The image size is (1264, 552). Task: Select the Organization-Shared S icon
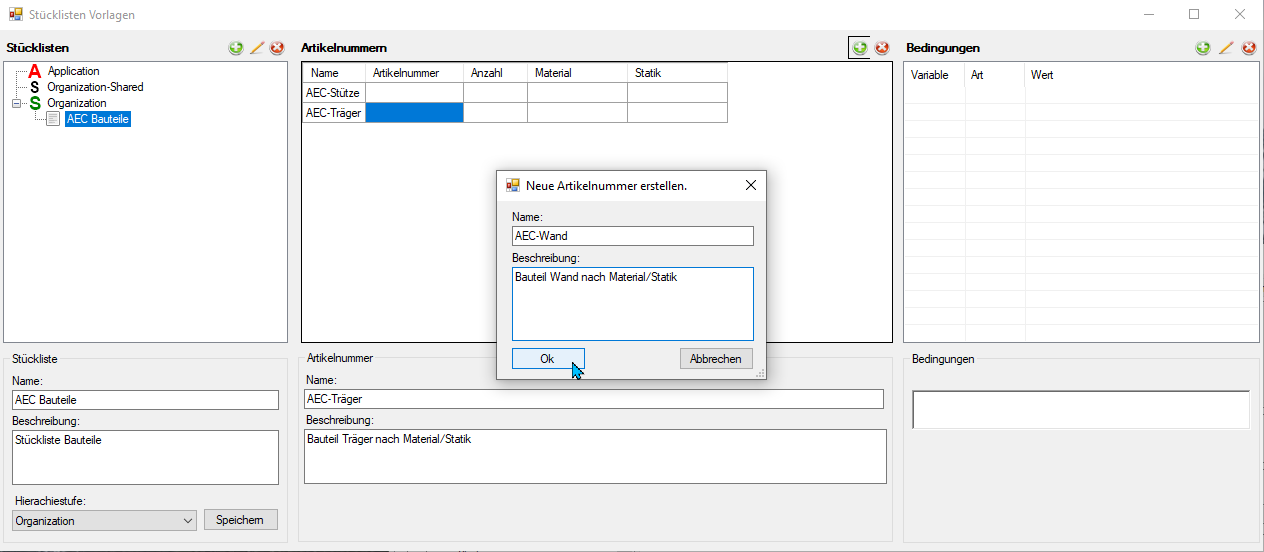(36, 87)
